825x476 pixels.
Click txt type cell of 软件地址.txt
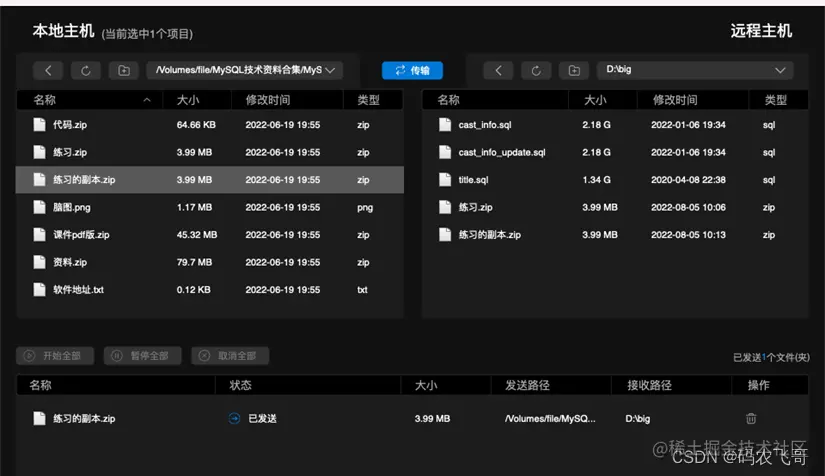click(x=363, y=290)
